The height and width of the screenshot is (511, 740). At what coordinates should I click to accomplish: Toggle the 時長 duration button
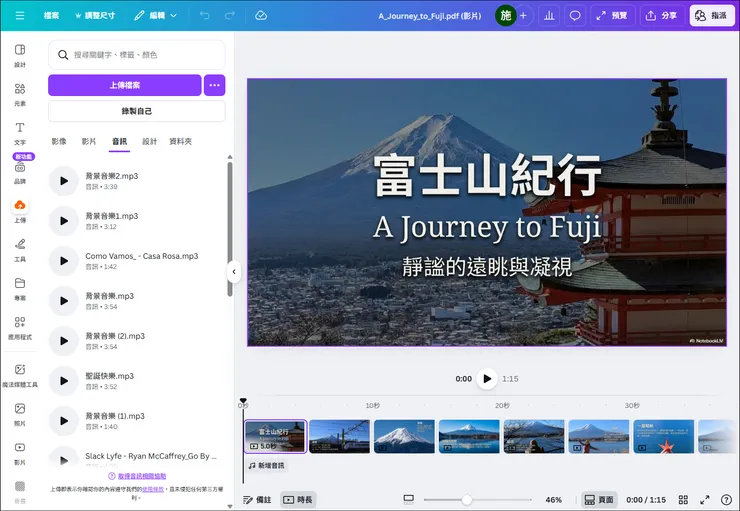point(298,500)
